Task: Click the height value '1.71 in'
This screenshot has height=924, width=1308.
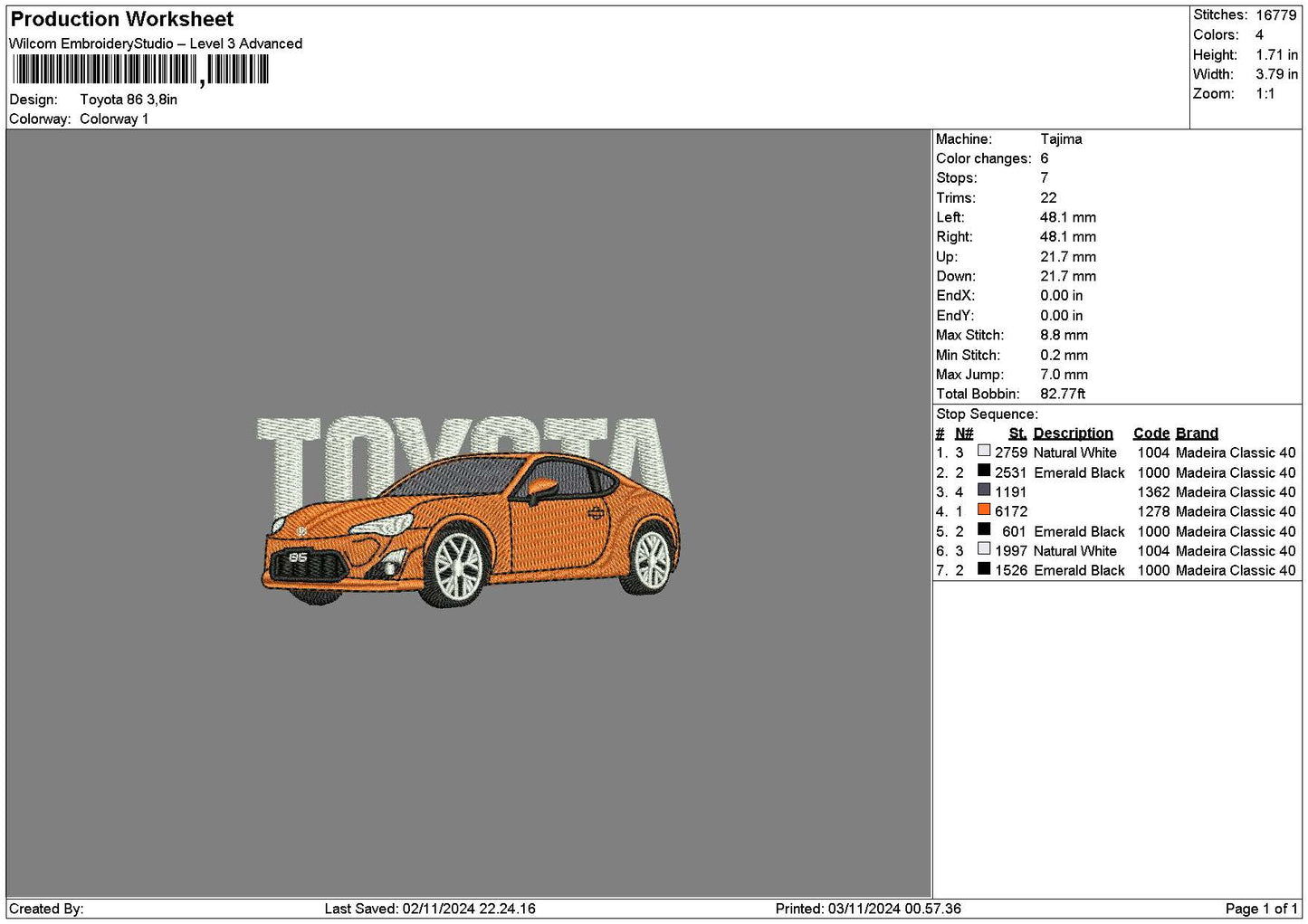Action: click(1276, 54)
